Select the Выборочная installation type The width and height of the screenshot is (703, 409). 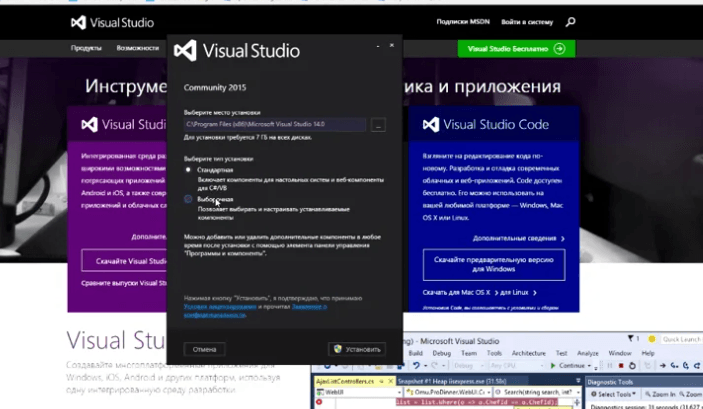[x=188, y=199]
